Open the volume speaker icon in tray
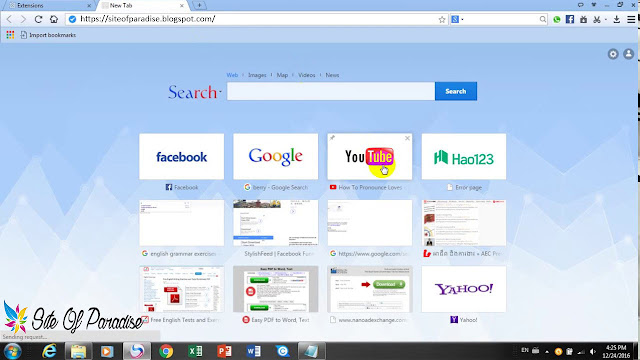 593,351
